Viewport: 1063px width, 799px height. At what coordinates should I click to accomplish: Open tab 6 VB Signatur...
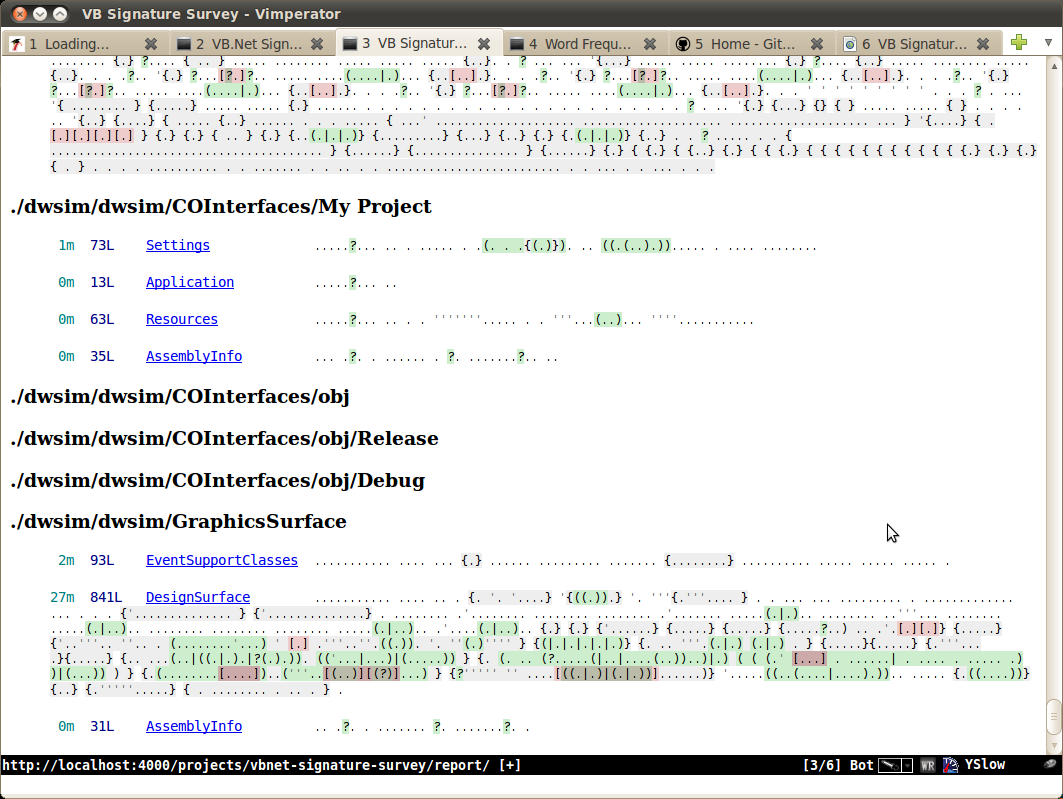pos(918,44)
